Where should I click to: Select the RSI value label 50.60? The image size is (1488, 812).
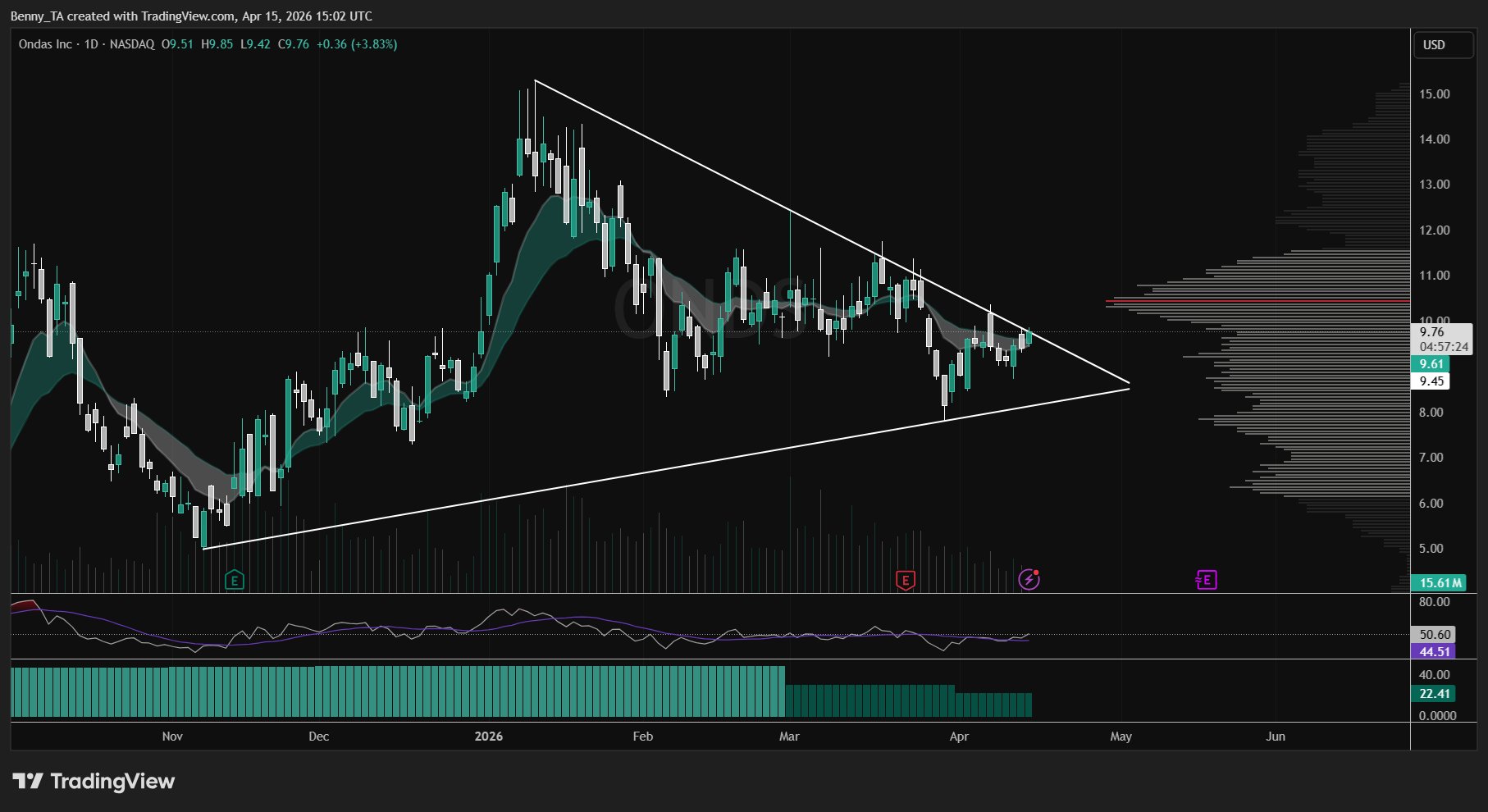coord(1435,635)
